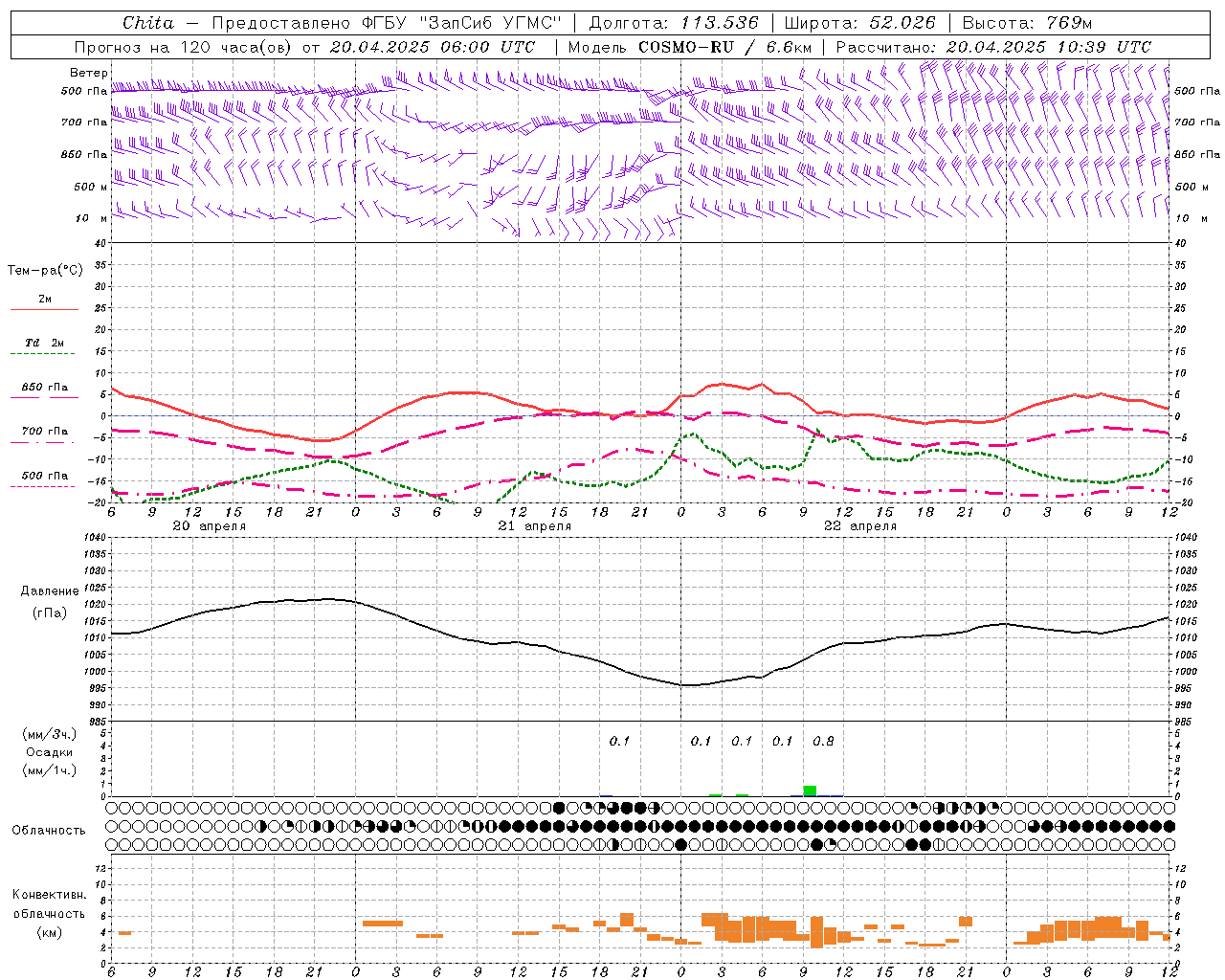Select the provider text "ЗапСиб УГМС"
The image size is (1225, 980).
pyautogui.click(x=493, y=23)
